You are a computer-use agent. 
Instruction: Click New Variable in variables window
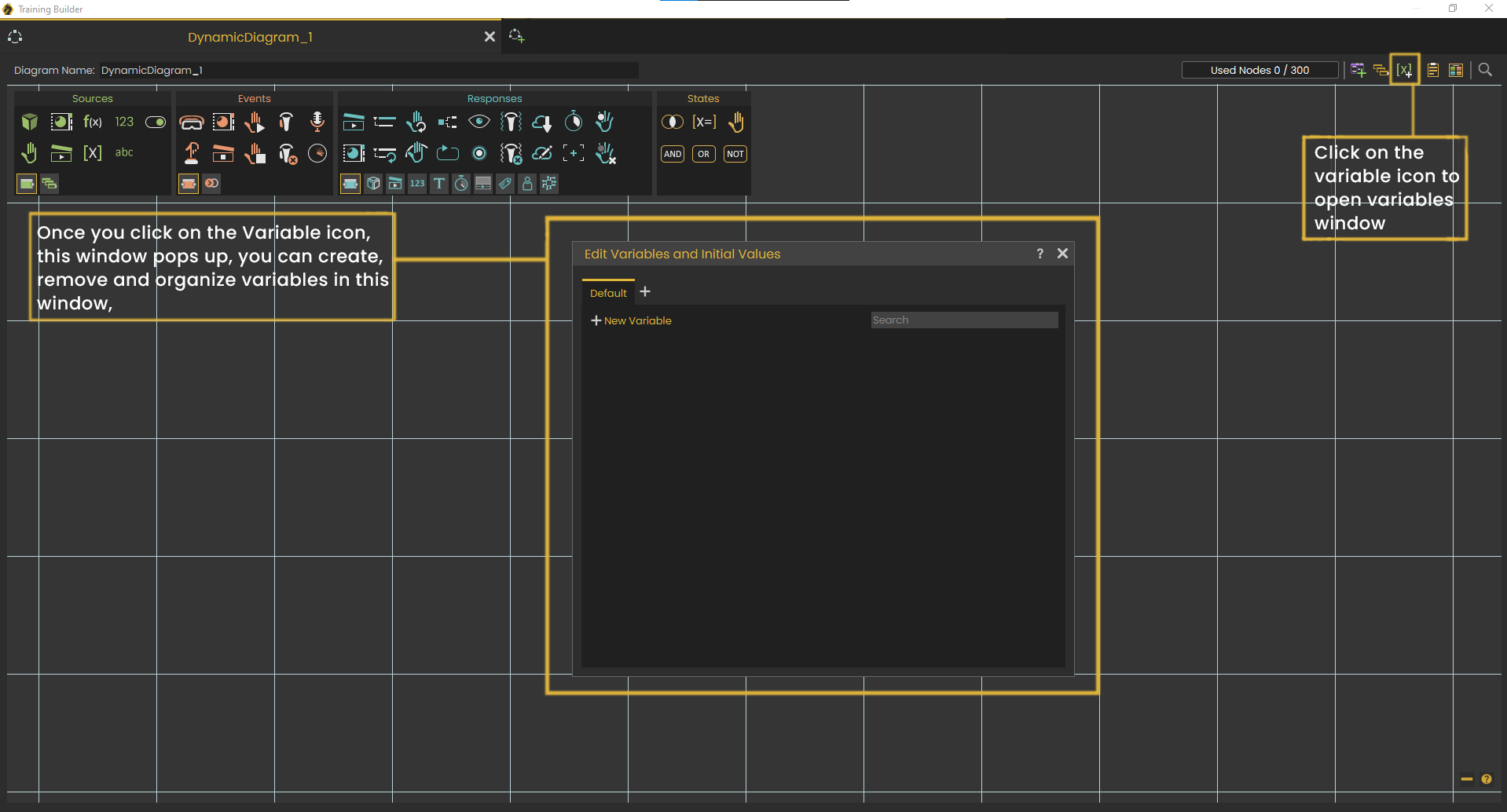coord(632,320)
